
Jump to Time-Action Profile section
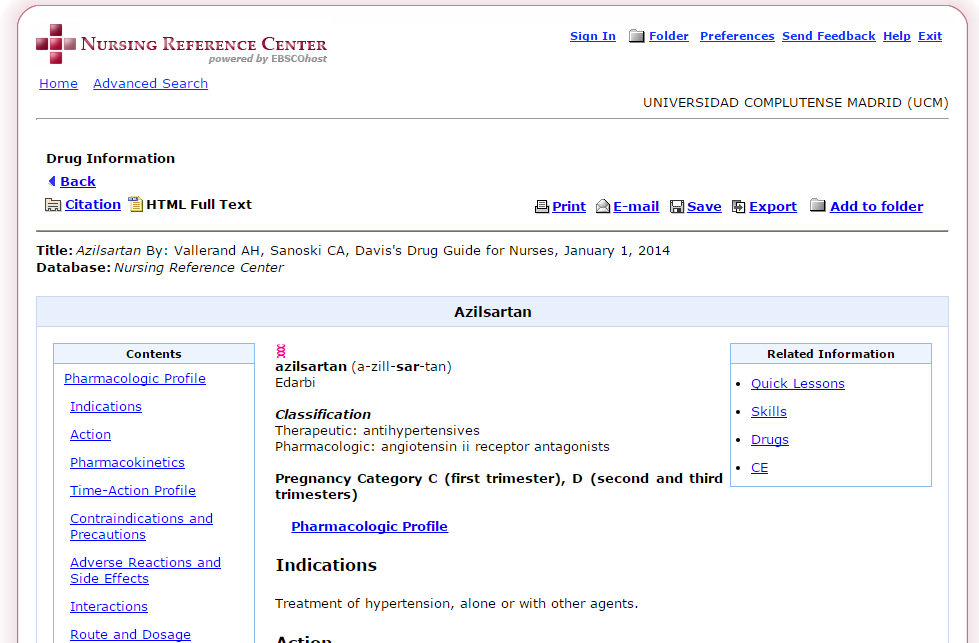[x=133, y=491]
